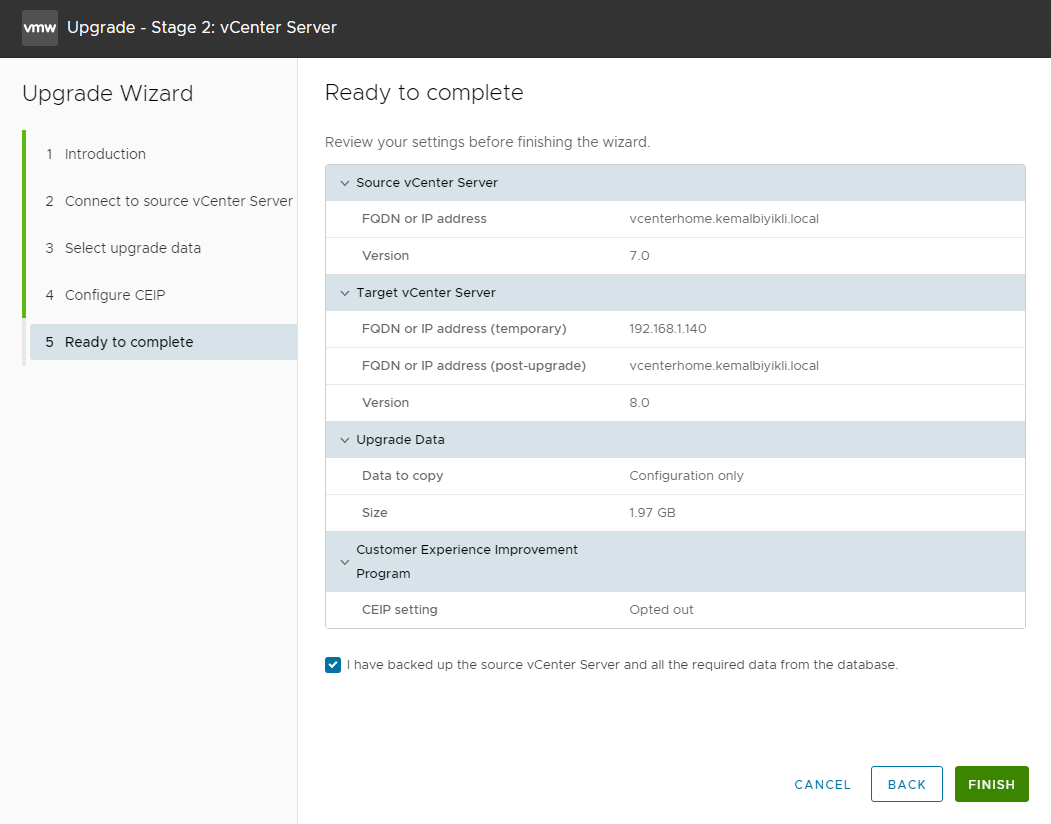The width and height of the screenshot is (1051, 824).
Task: Click the CEIP setting label
Action: [x=399, y=609]
